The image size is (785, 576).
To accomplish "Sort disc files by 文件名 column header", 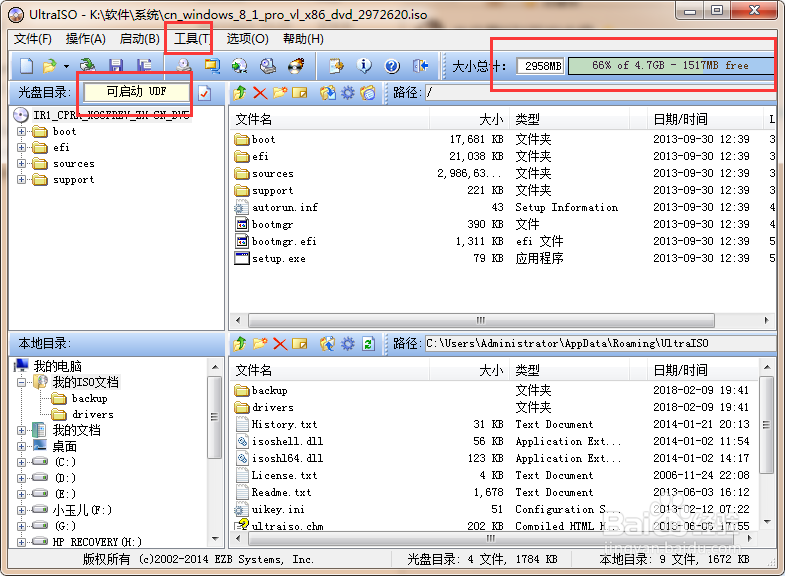I will pyautogui.click(x=330, y=119).
